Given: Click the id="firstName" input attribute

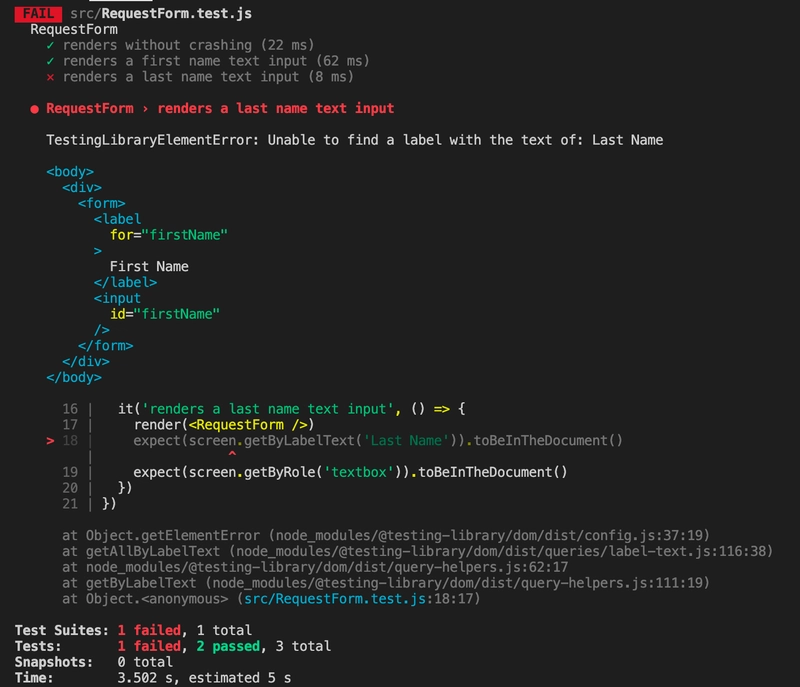Looking at the screenshot, I should coord(165,314).
